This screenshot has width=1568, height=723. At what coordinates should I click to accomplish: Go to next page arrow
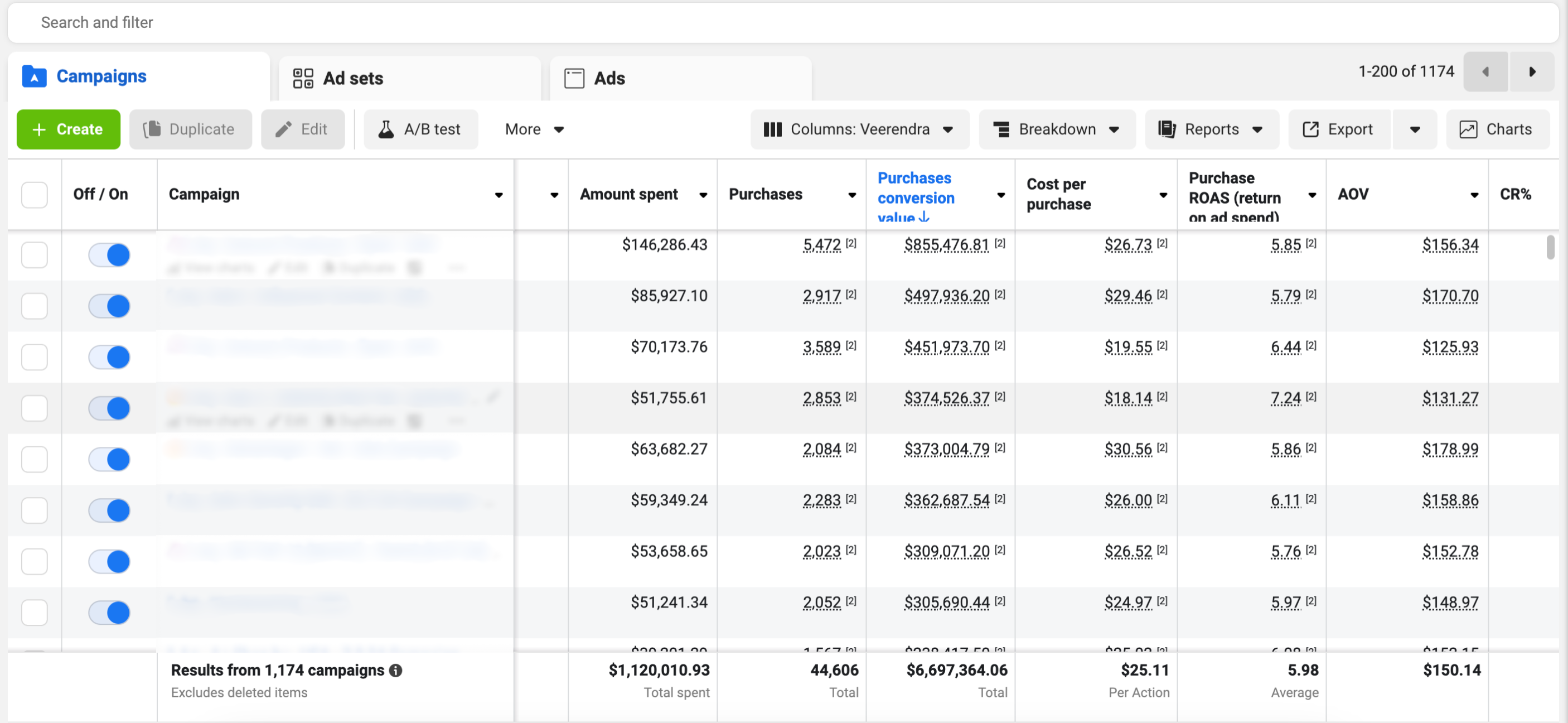click(x=1532, y=72)
